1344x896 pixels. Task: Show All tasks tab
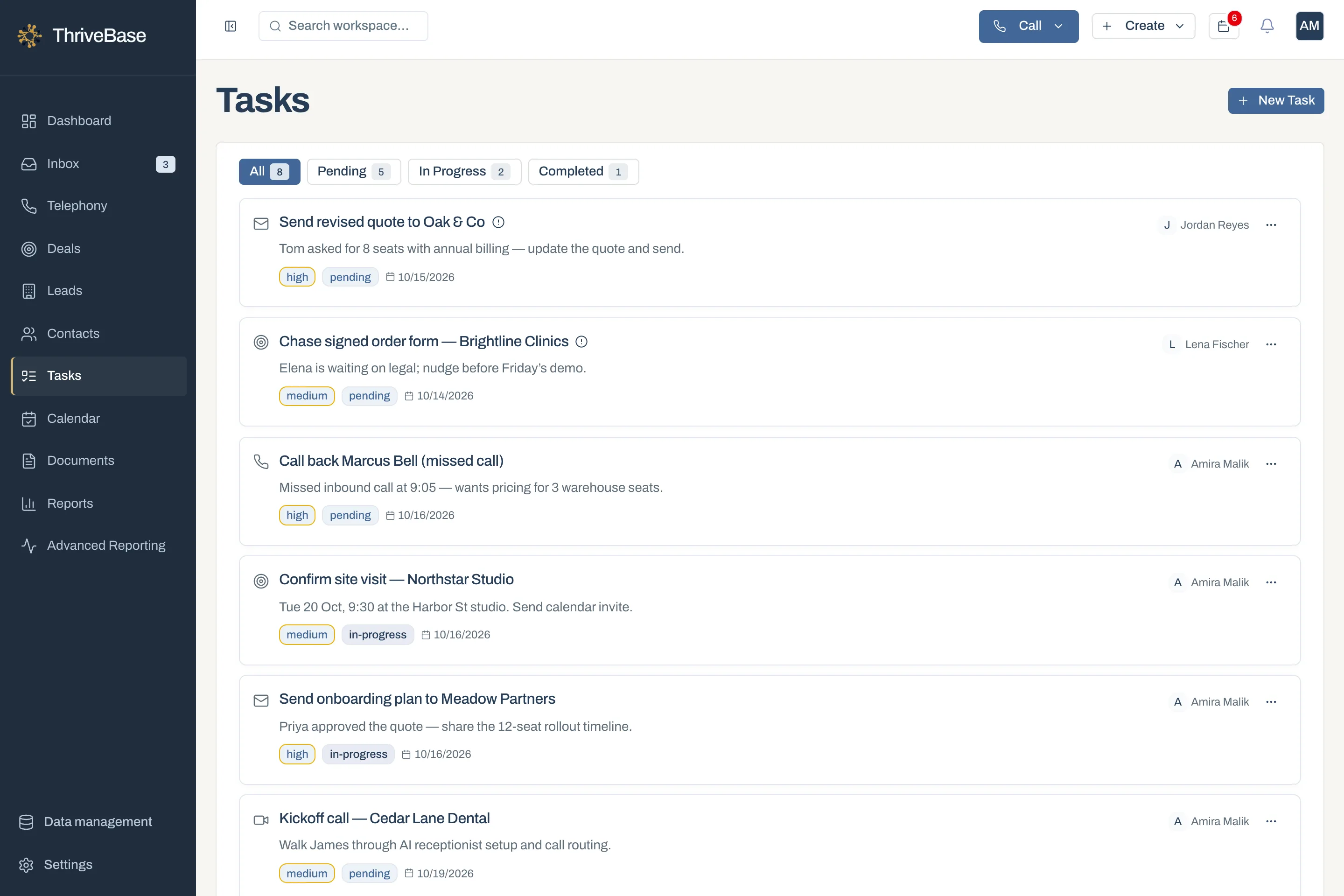tap(269, 171)
